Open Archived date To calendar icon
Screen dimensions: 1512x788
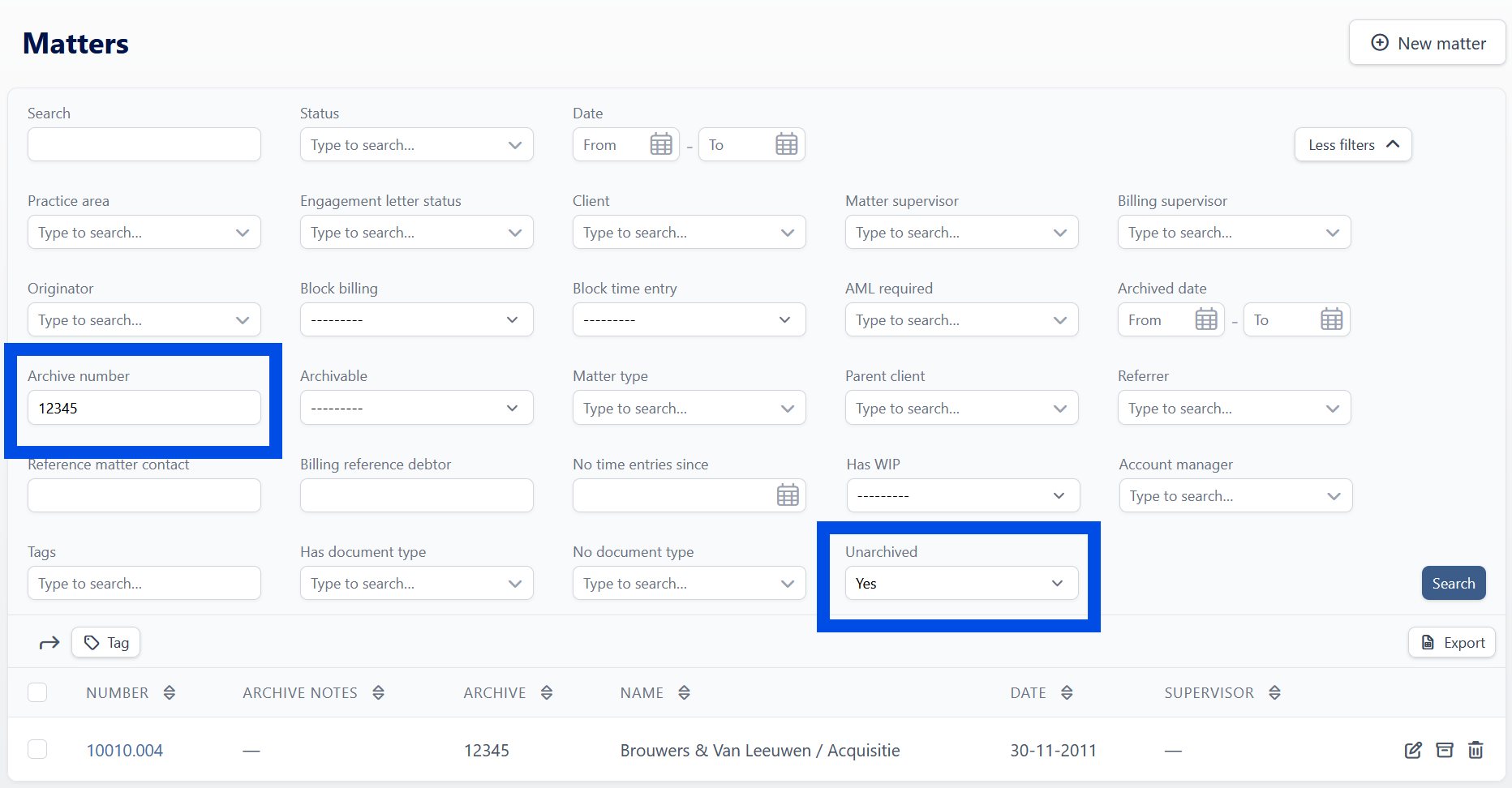click(x=1331, y=319)
